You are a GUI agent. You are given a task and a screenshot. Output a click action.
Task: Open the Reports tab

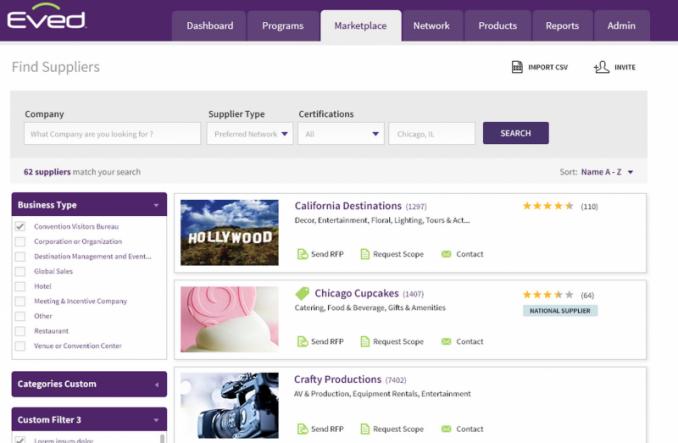click(562, 26)
